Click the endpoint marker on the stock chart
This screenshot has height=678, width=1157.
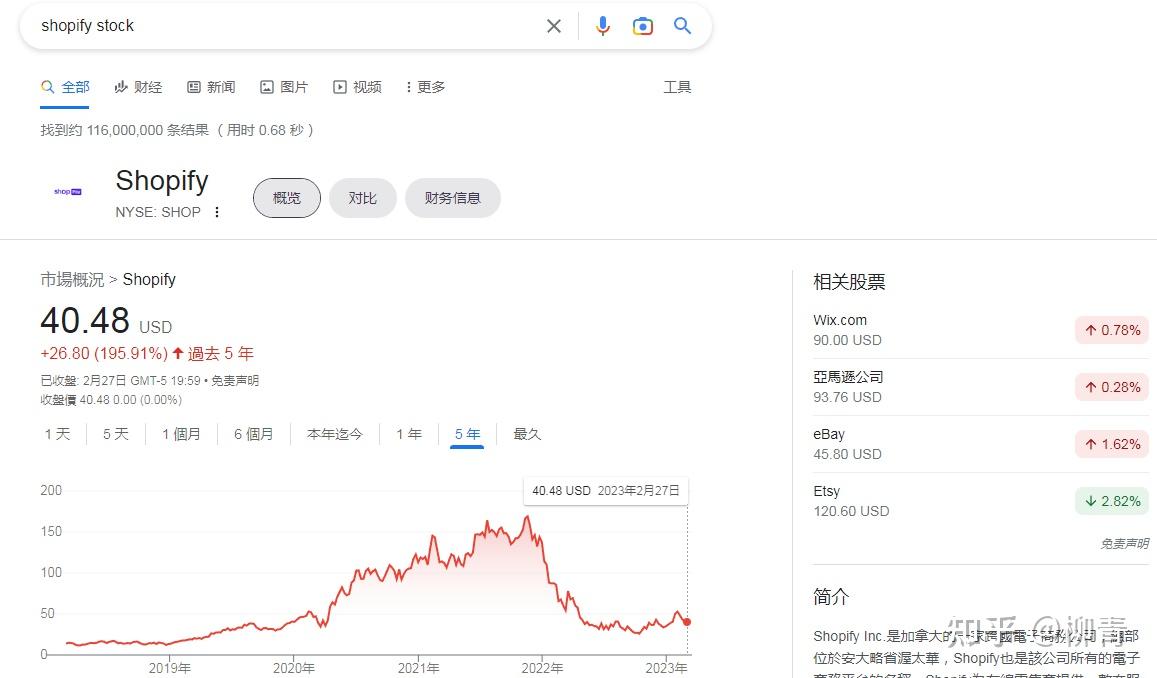(x=686, y=620)
